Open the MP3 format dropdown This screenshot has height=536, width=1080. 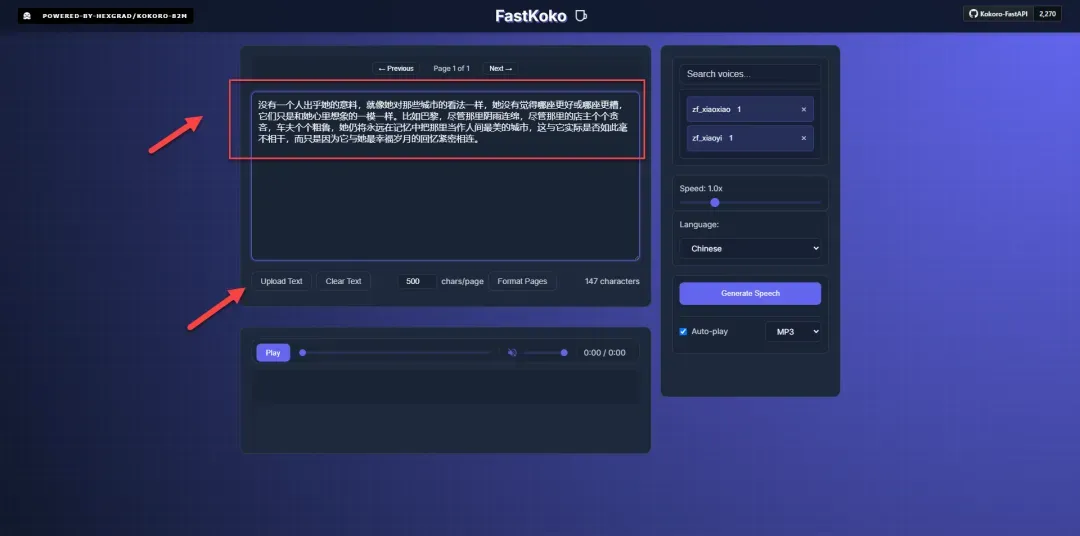(793, 331)
